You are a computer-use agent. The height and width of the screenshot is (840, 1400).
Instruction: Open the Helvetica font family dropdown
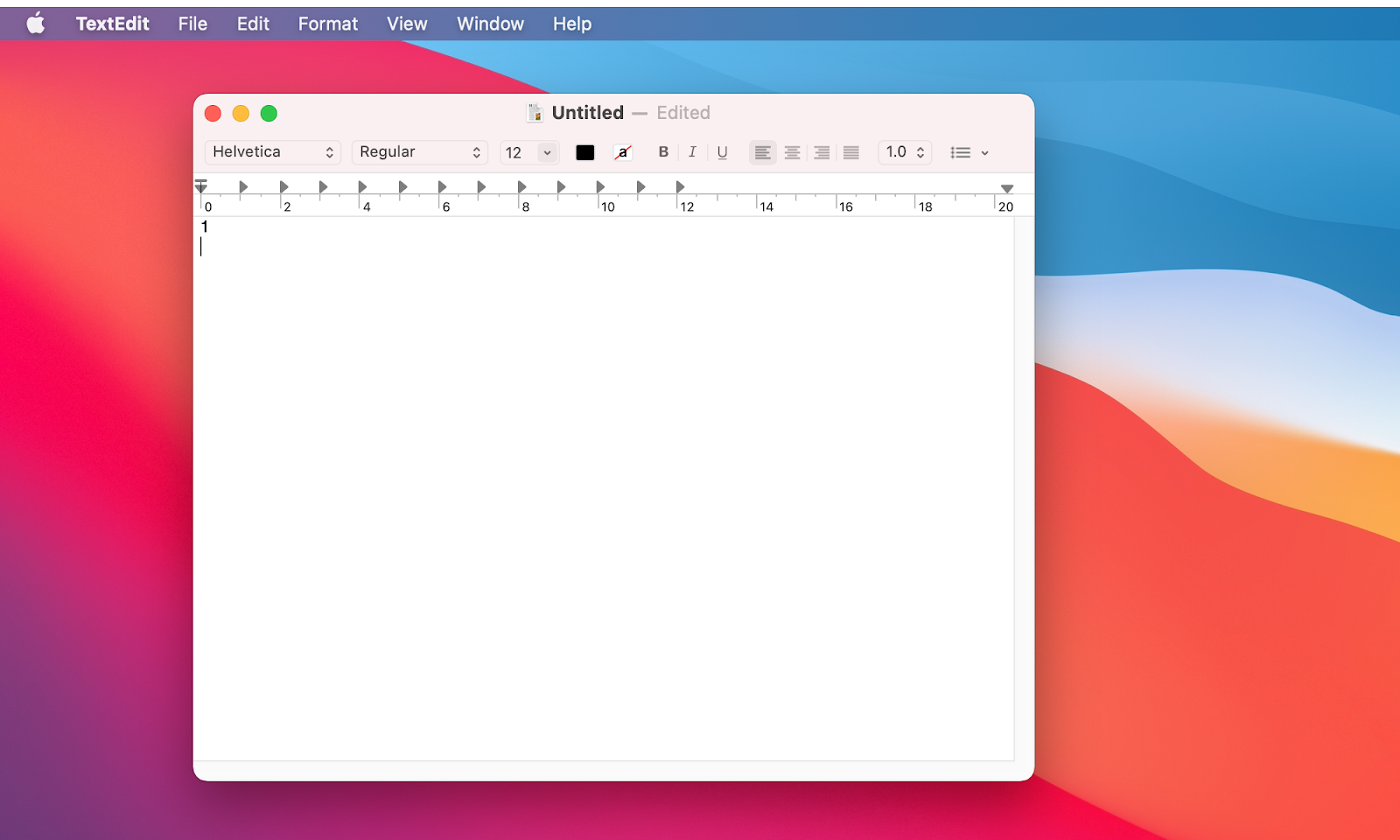point(273,152)
